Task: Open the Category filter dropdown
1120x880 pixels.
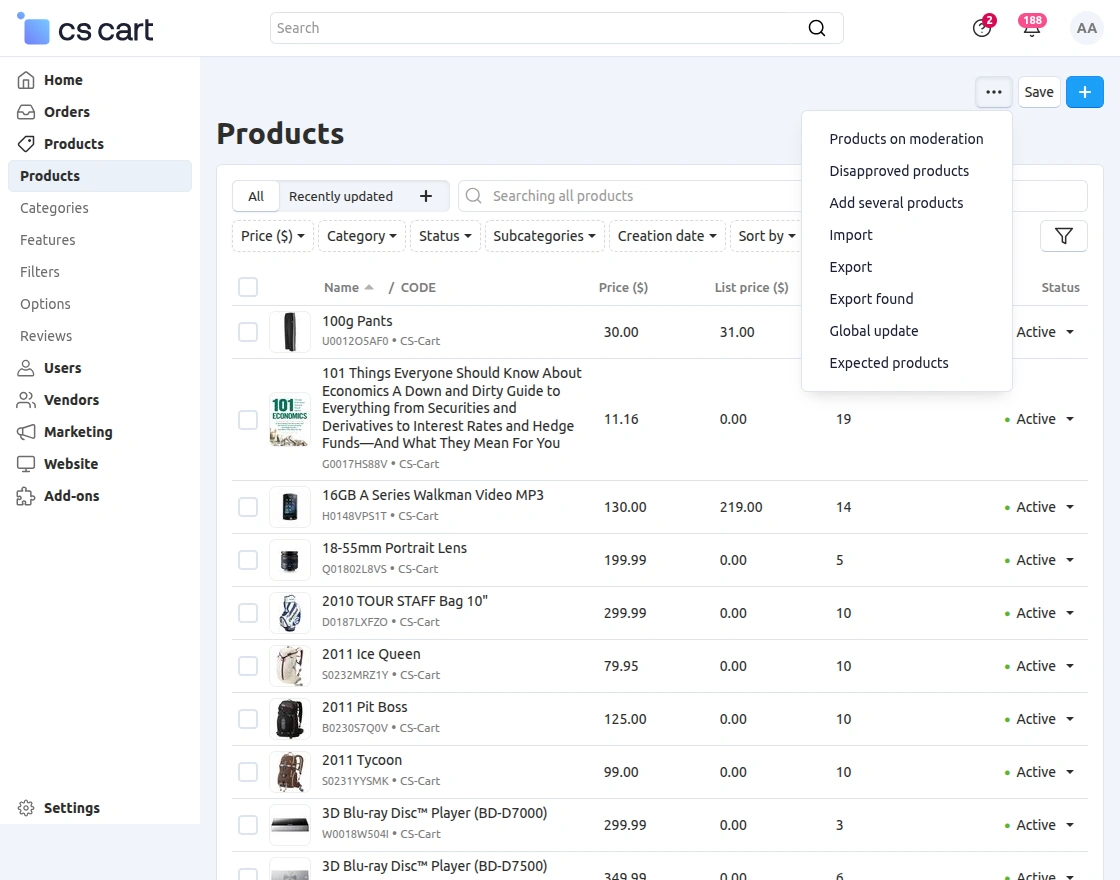Action: click(361, 236)
